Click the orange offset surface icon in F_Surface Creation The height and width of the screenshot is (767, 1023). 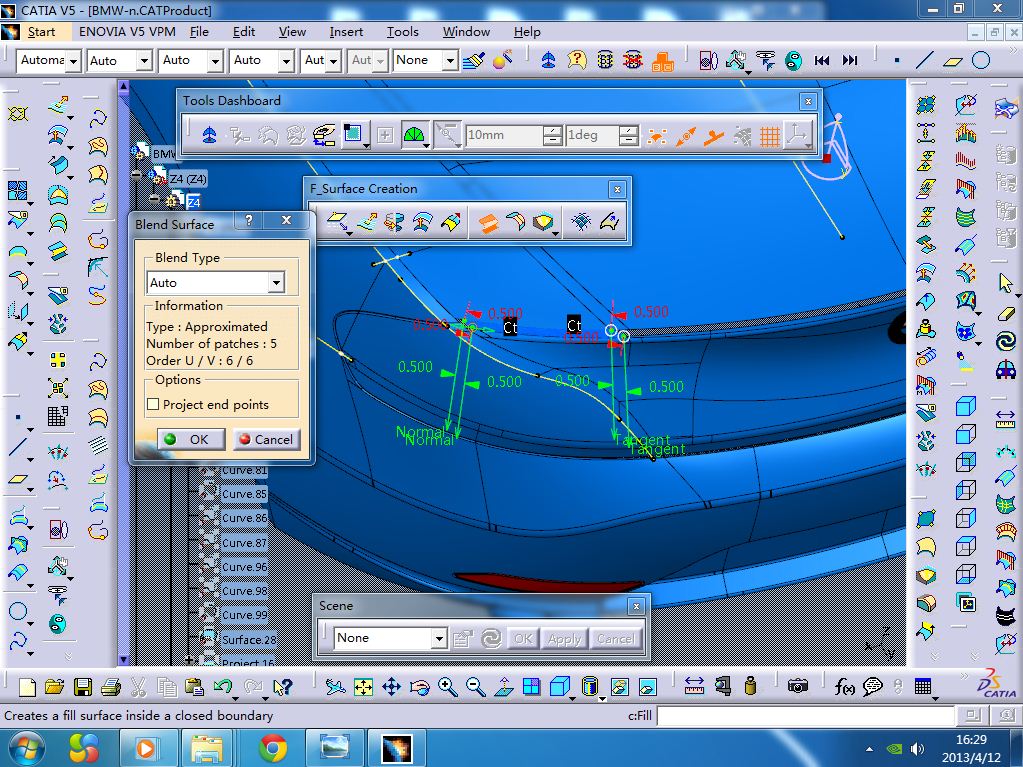pyautogui.click(x=487, y=222)
